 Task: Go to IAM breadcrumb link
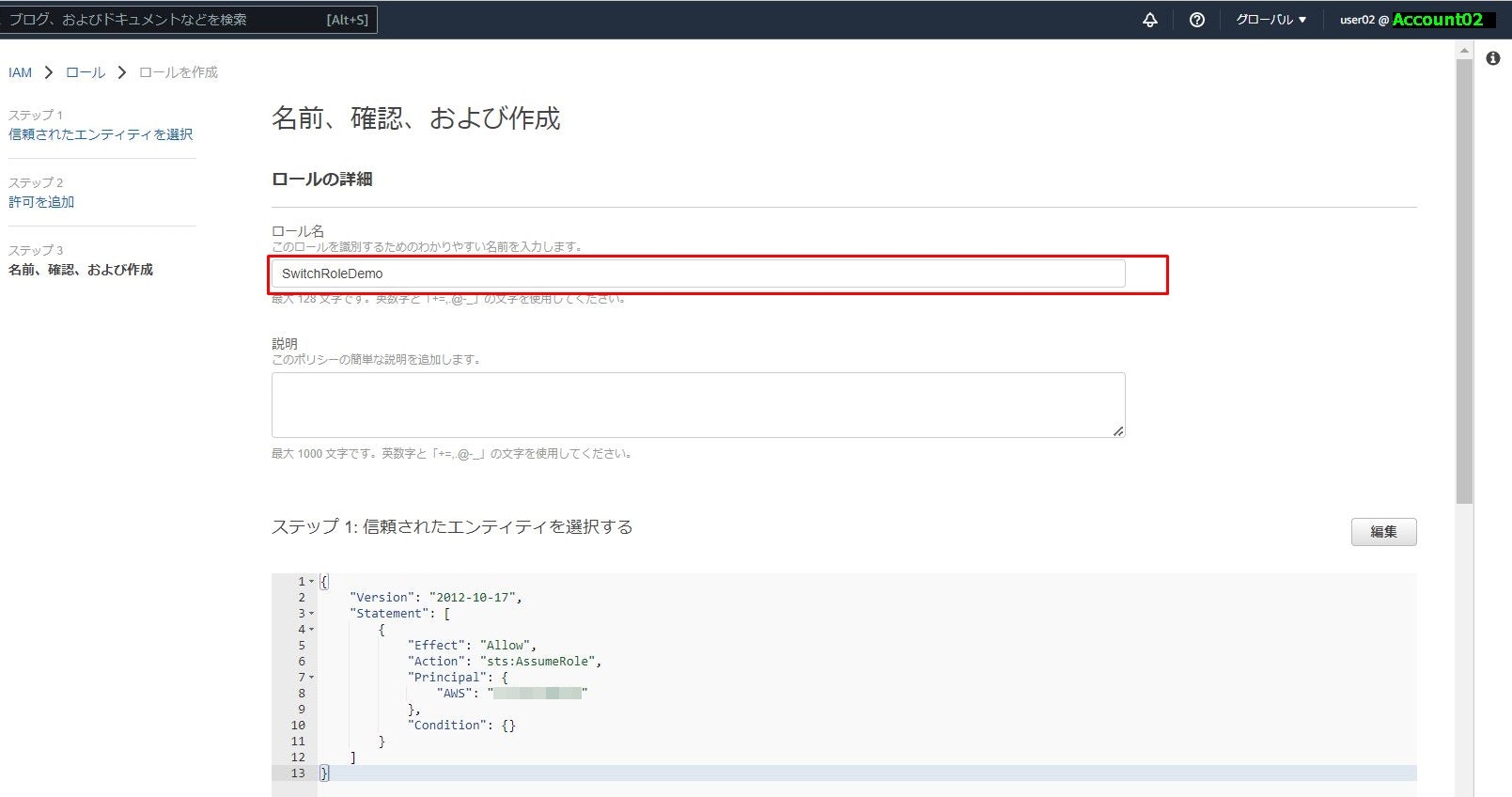(x=20, y=72)
